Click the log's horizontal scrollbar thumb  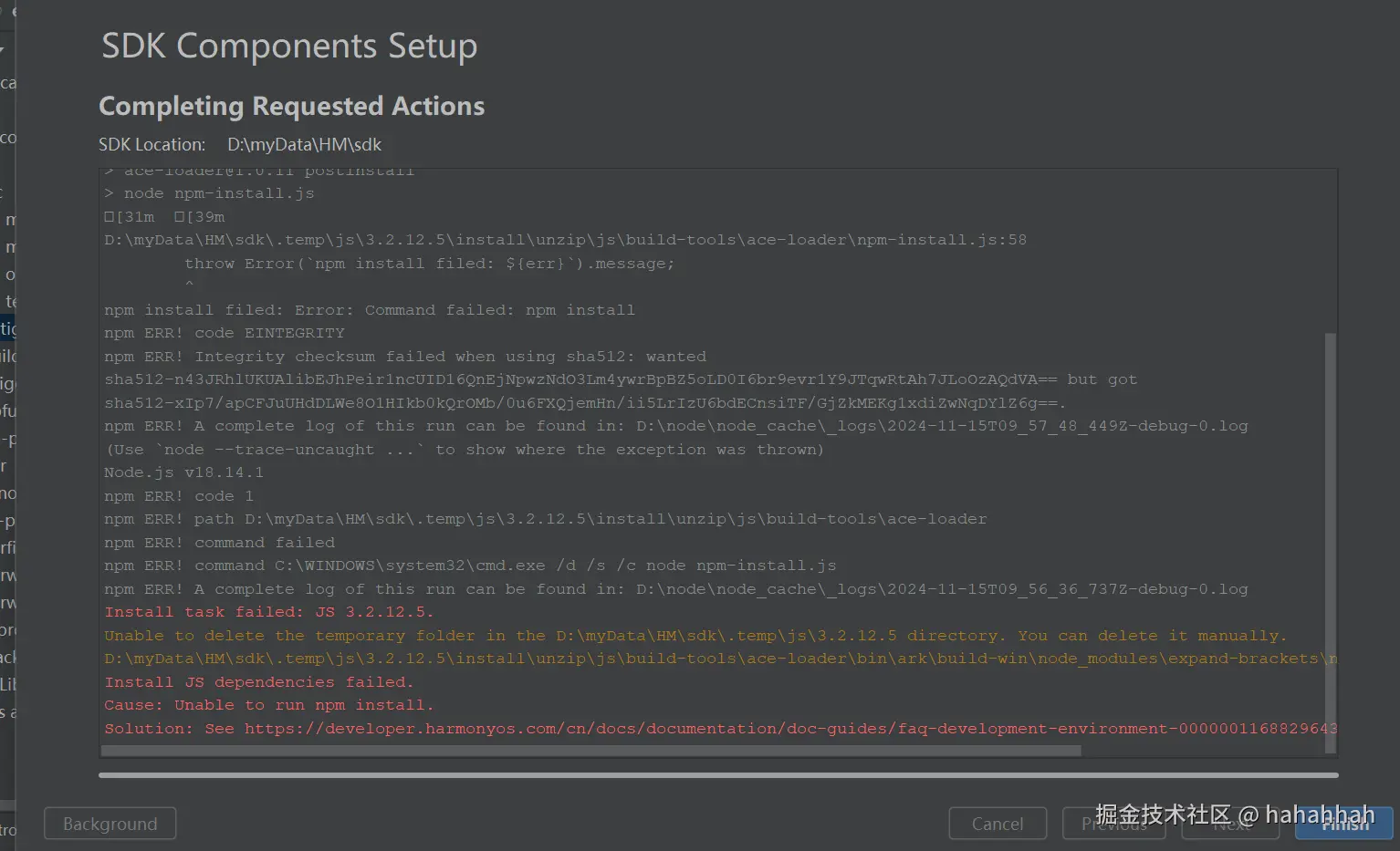click(590, 751)
